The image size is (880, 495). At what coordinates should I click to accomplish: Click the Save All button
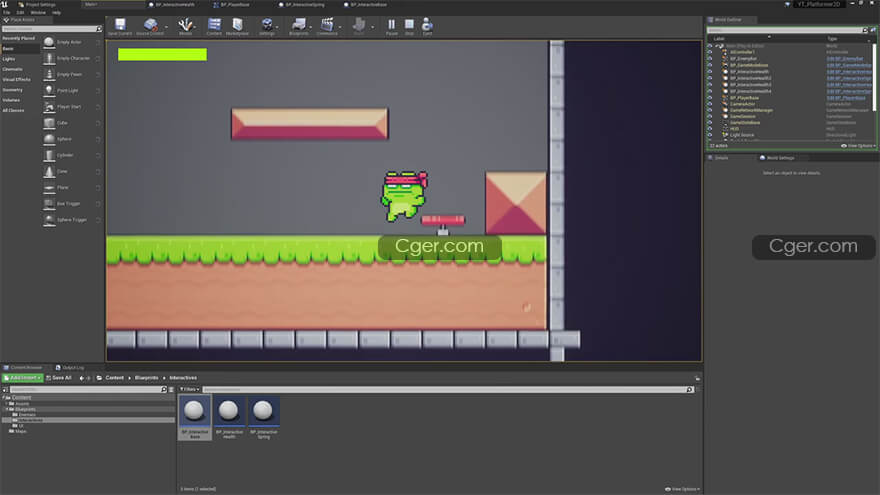point(60,378)
